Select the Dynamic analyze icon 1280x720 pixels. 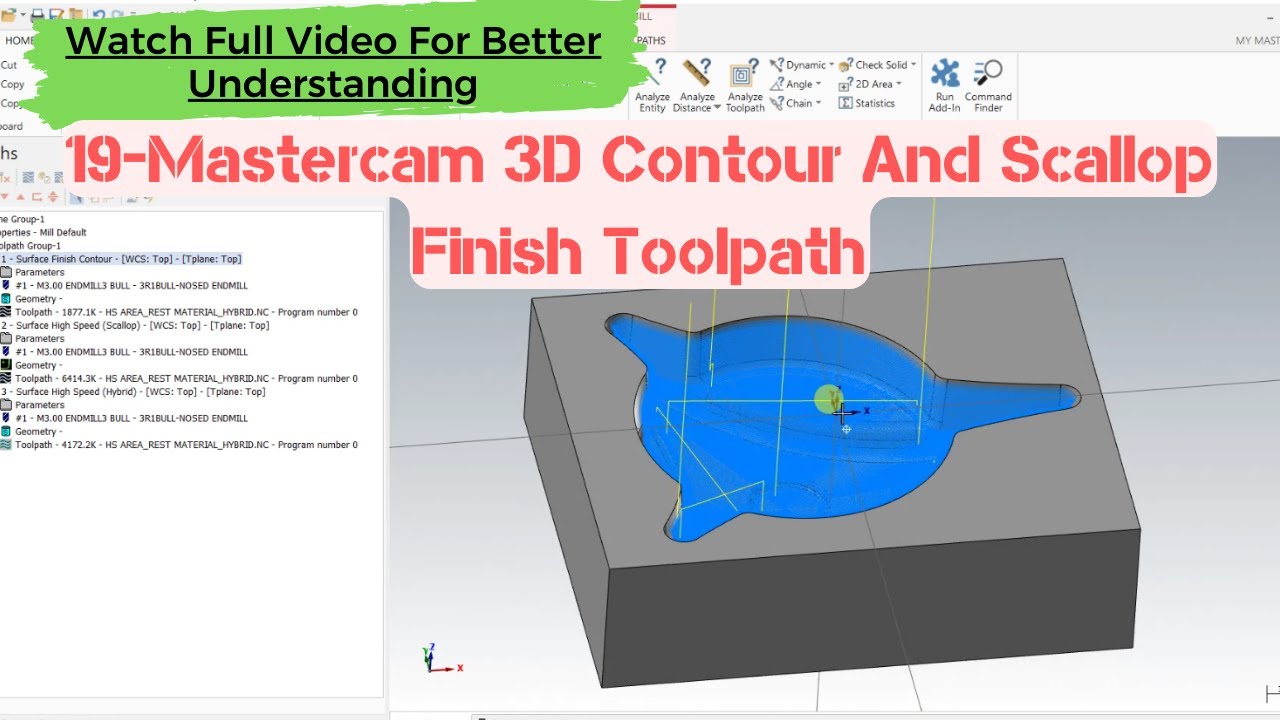click(777, 65)
